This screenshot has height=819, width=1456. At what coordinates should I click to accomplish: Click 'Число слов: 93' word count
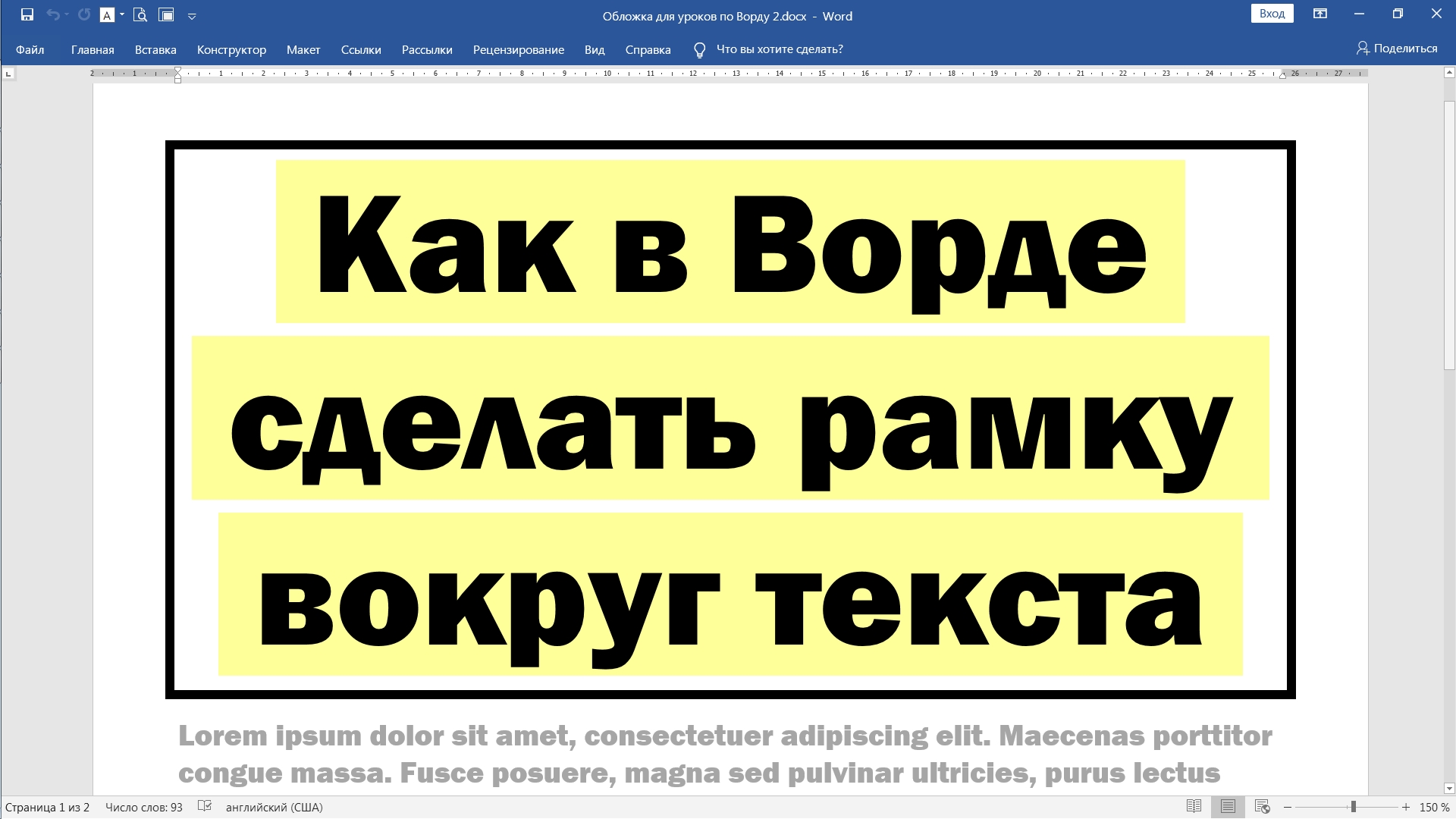click(x=144, y=808)
